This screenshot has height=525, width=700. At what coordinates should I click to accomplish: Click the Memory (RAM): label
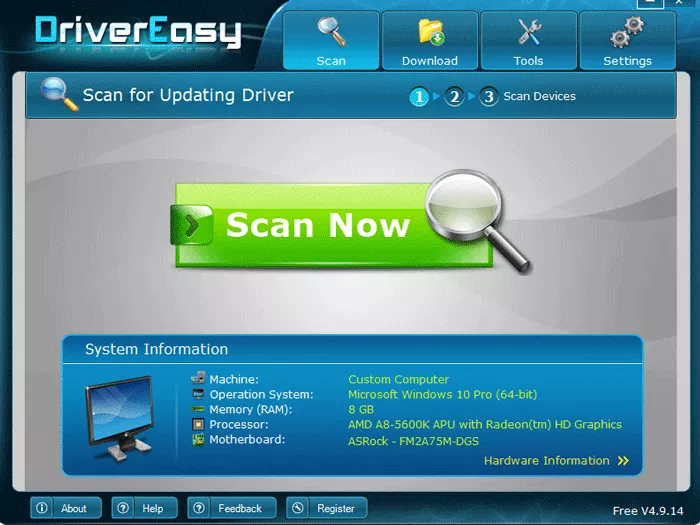pyautogui.click(x=250, y=409)
